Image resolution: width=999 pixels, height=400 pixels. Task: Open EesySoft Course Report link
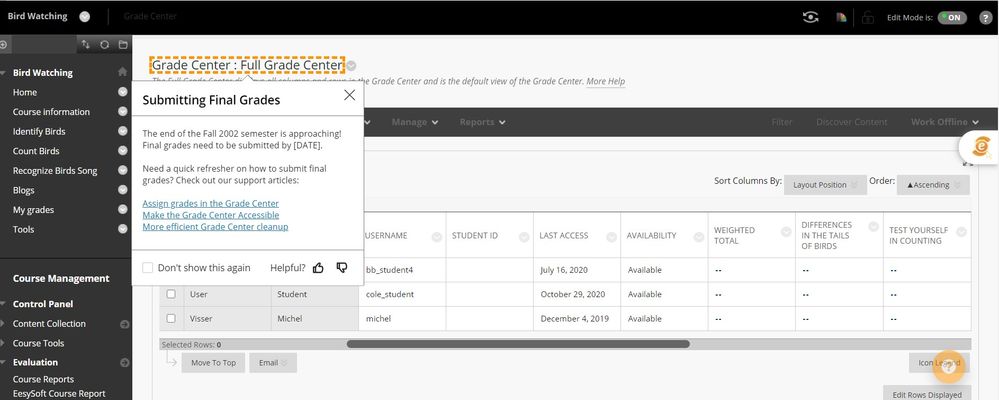click(x=59, y=394)
